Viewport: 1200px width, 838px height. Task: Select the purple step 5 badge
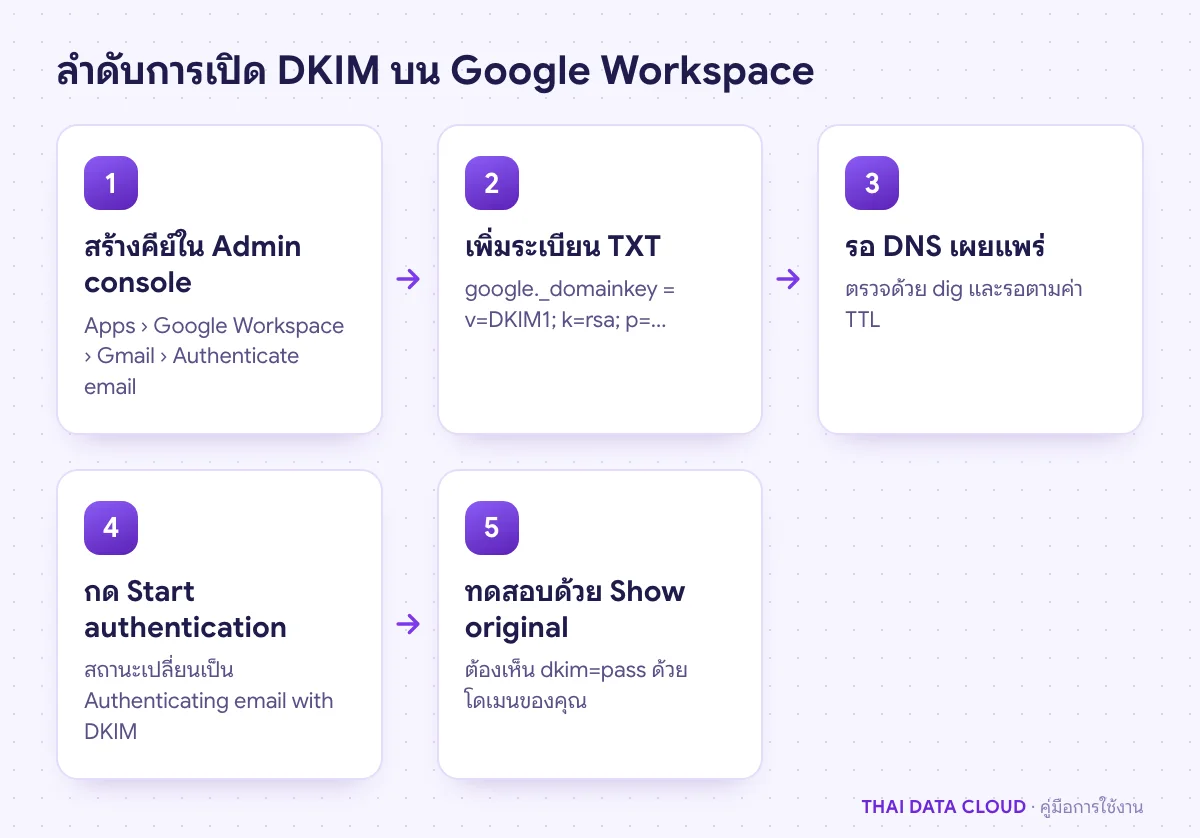coord(492,528)
